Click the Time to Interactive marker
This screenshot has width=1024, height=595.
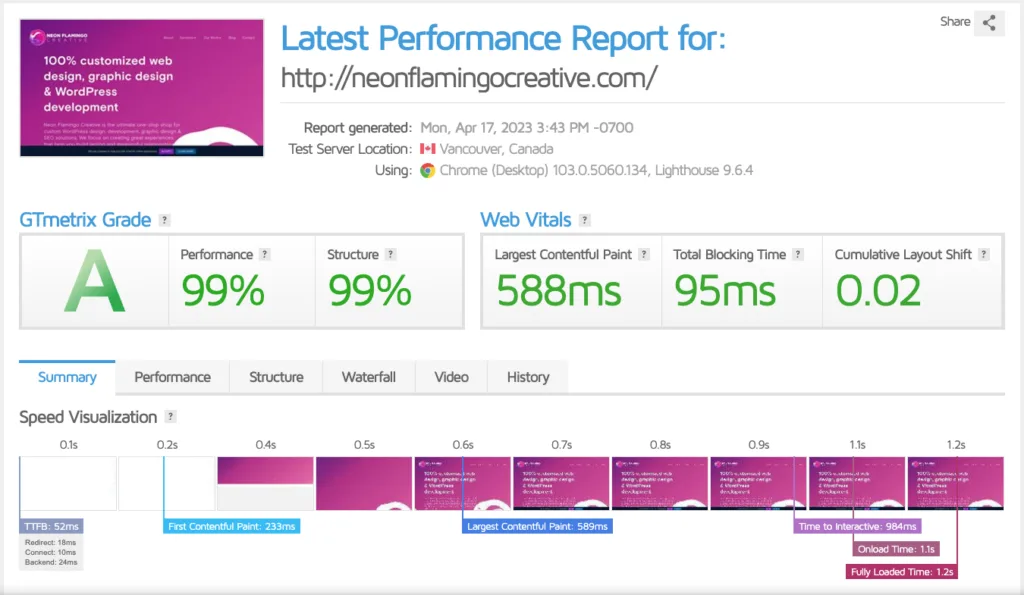pyautogui.click(x=858, y=526)
